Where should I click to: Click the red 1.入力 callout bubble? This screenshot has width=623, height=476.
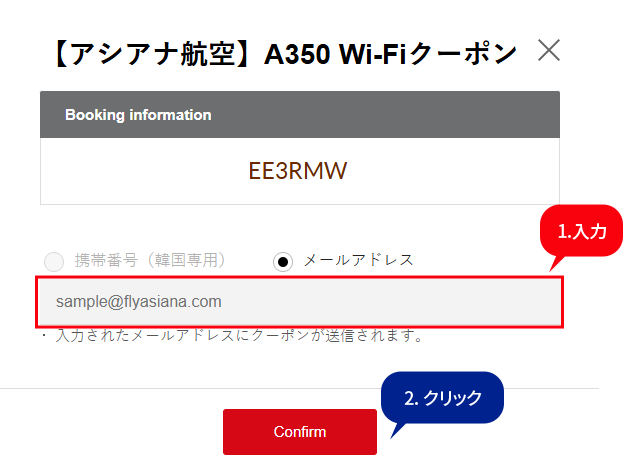coord(582,232)
